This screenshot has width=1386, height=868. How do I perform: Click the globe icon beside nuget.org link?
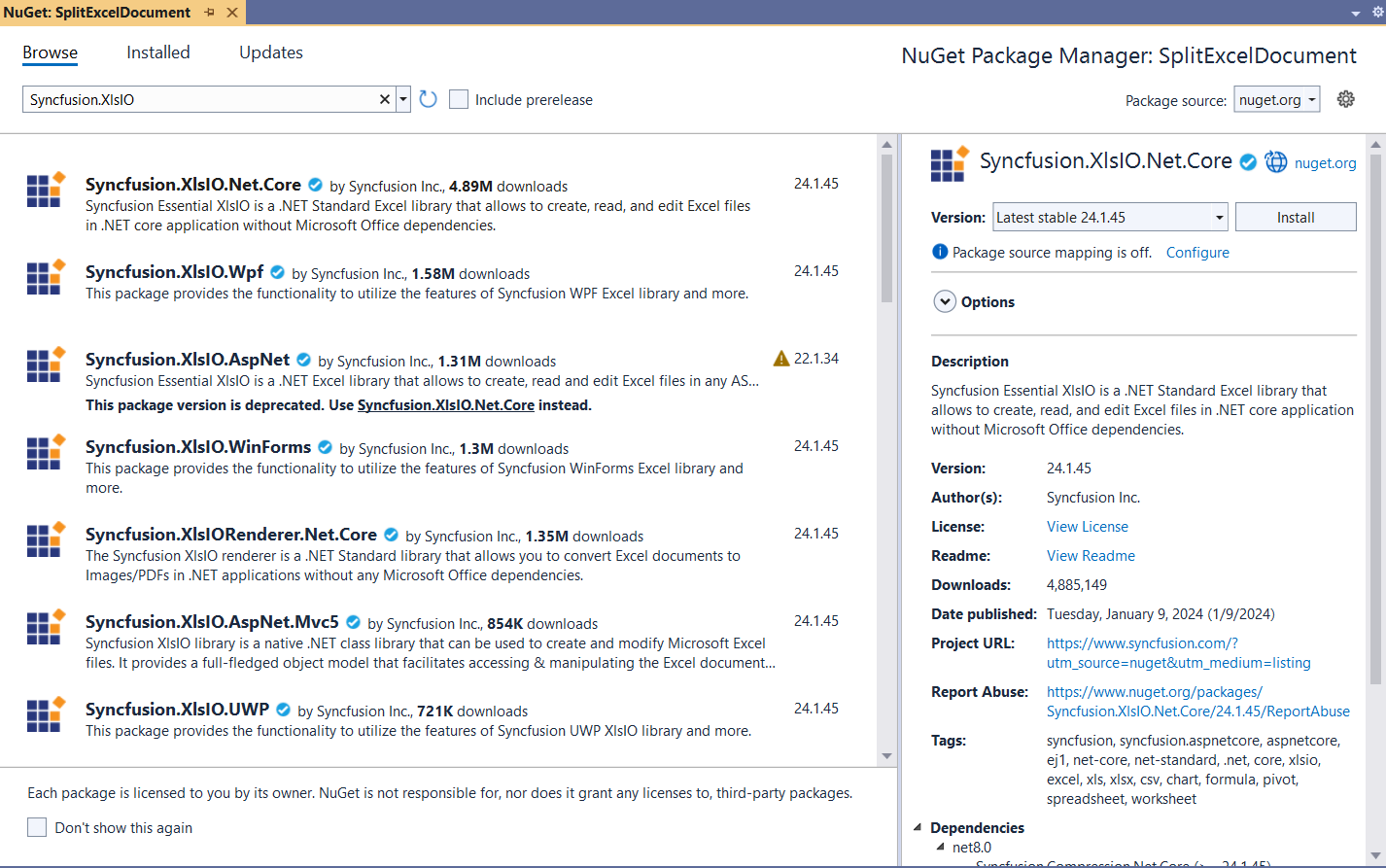click(1276, 162)
